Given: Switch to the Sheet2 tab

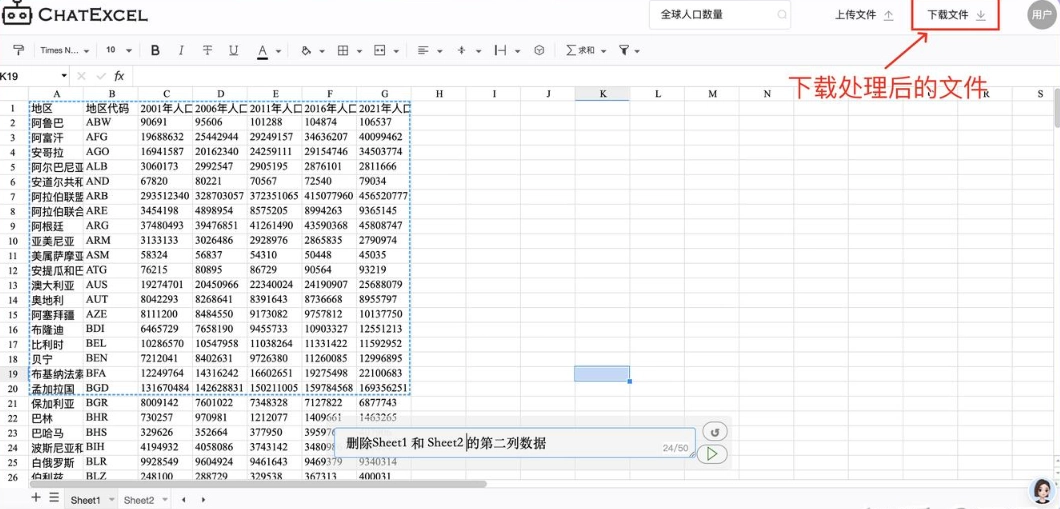Looking at the screenshot, I should click(139, 499).
